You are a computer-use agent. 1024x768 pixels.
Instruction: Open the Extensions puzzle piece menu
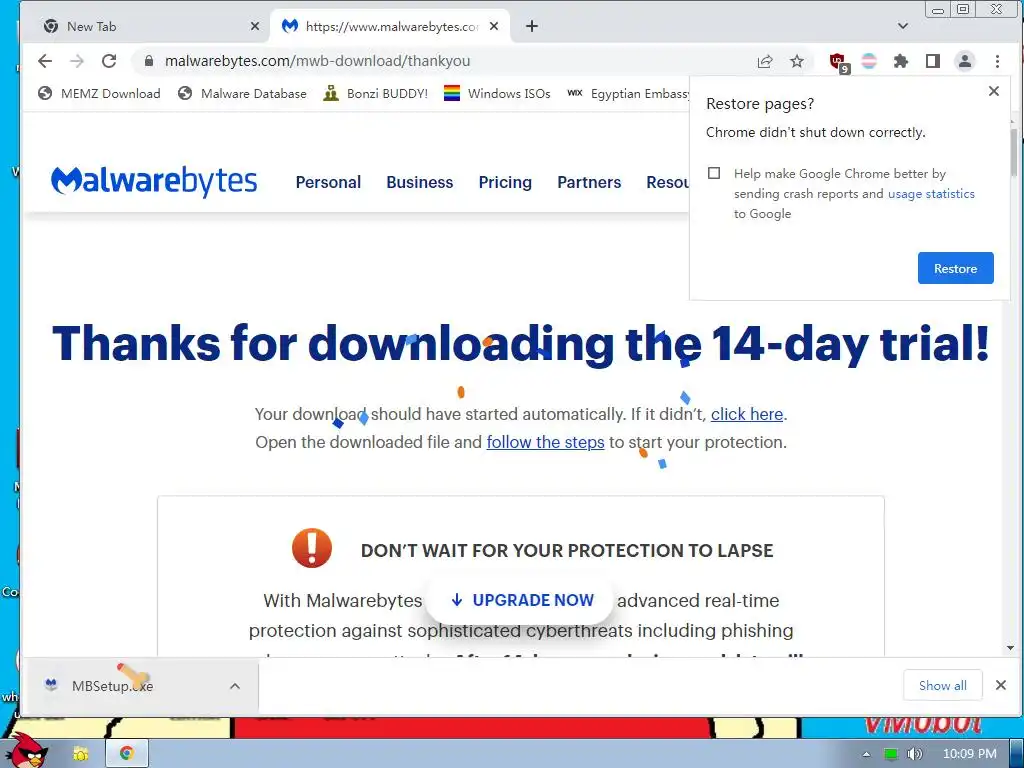click(901, 61)
